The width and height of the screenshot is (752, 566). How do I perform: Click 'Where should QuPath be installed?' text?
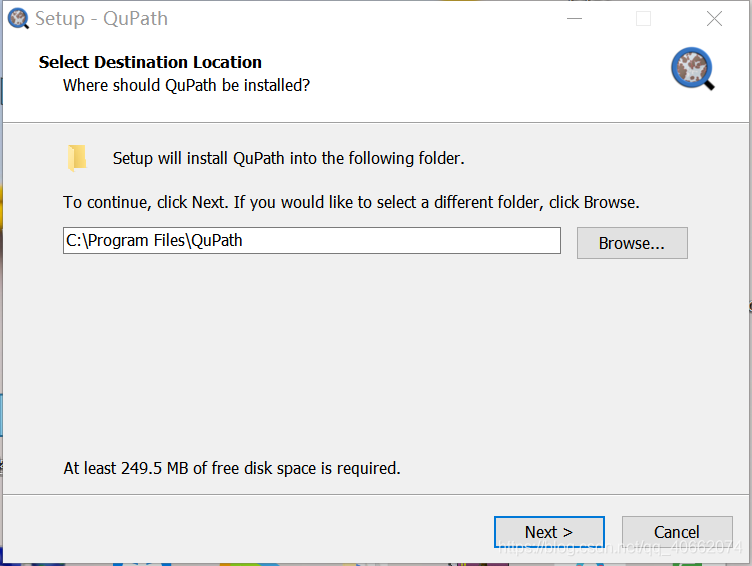tap(187, 85)
